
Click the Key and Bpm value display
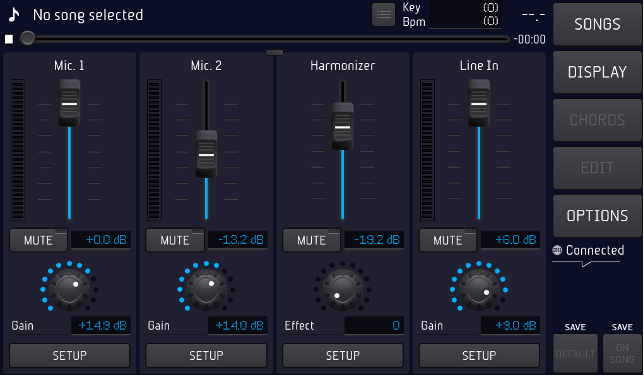tap(465, 14)
